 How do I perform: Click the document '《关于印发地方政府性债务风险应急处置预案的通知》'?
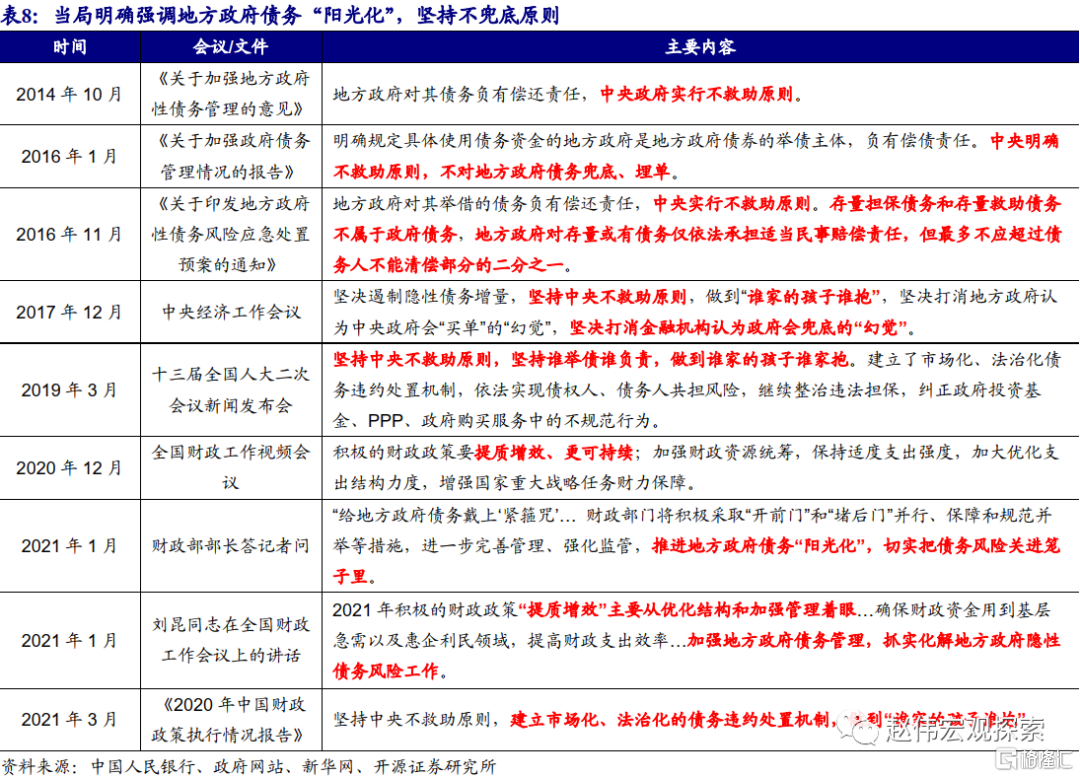231,234
